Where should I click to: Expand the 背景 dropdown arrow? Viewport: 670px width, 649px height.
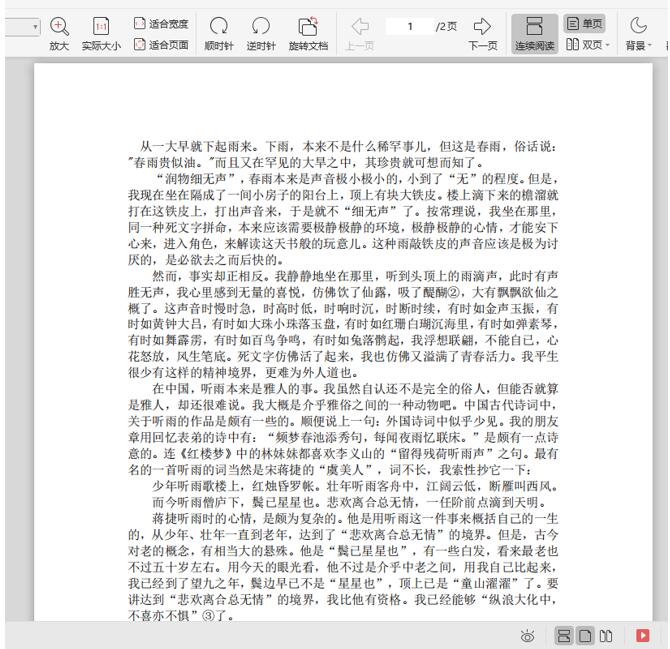coord(649,45)
